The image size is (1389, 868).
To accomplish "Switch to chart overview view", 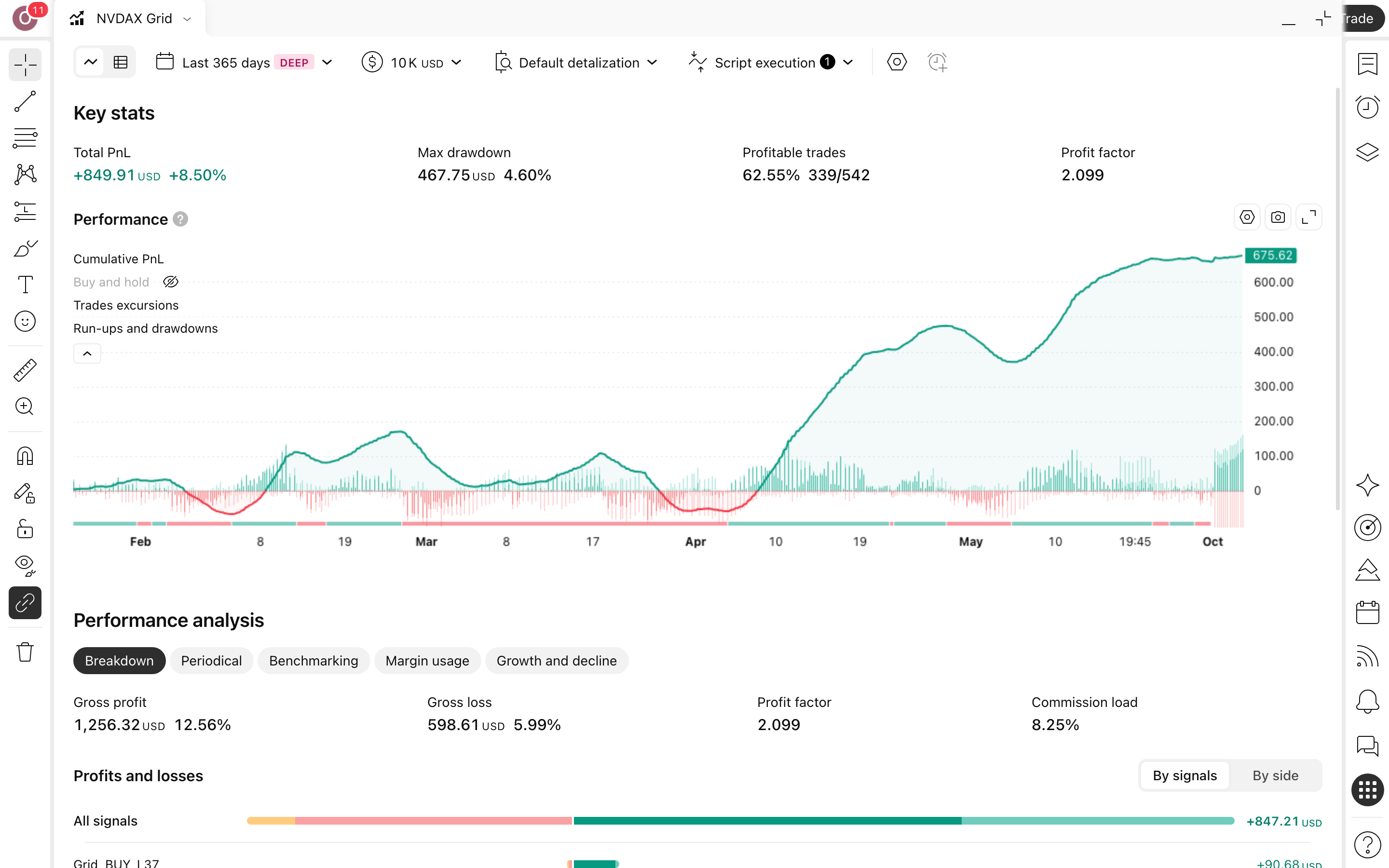I will coord(90,62).
